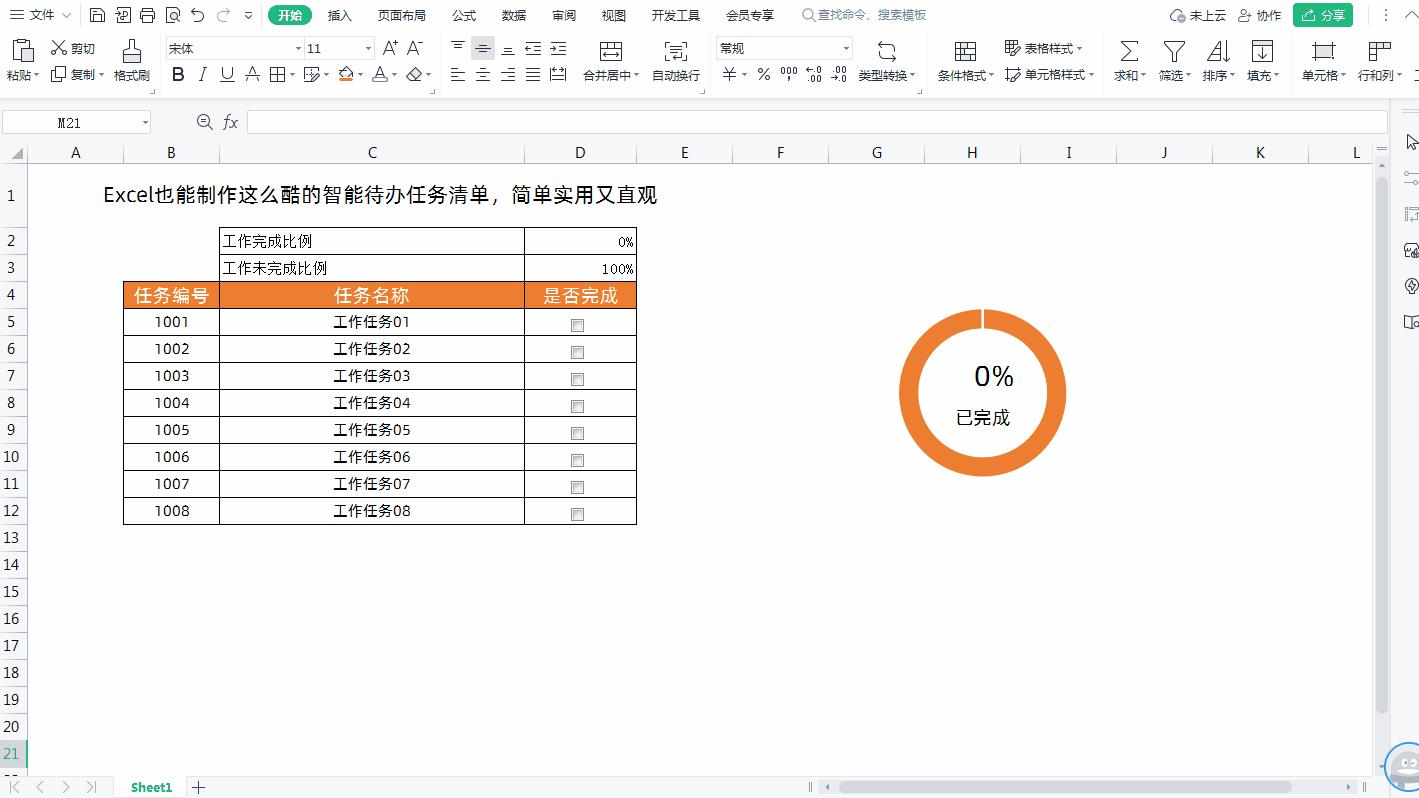Viewport: 1419px width, 798px height.
Task: Open the AutoSum 求和 tool
Action: click(x=1127, y=60)
